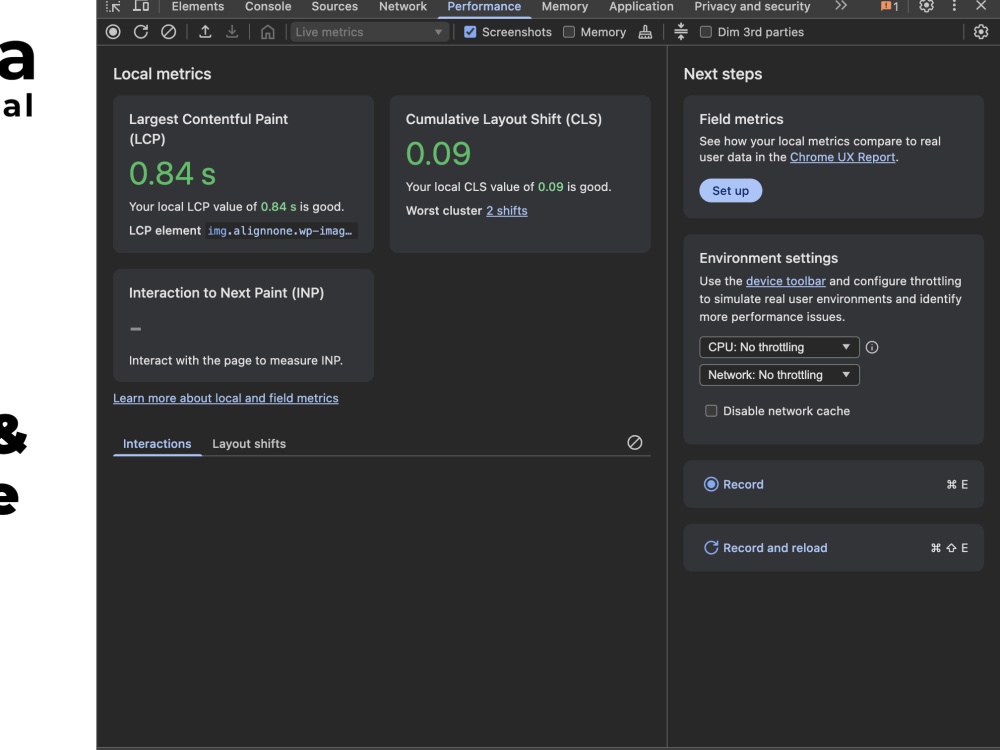Open the Network tab
1000x750 pixels.
click(x=402, y=6)
